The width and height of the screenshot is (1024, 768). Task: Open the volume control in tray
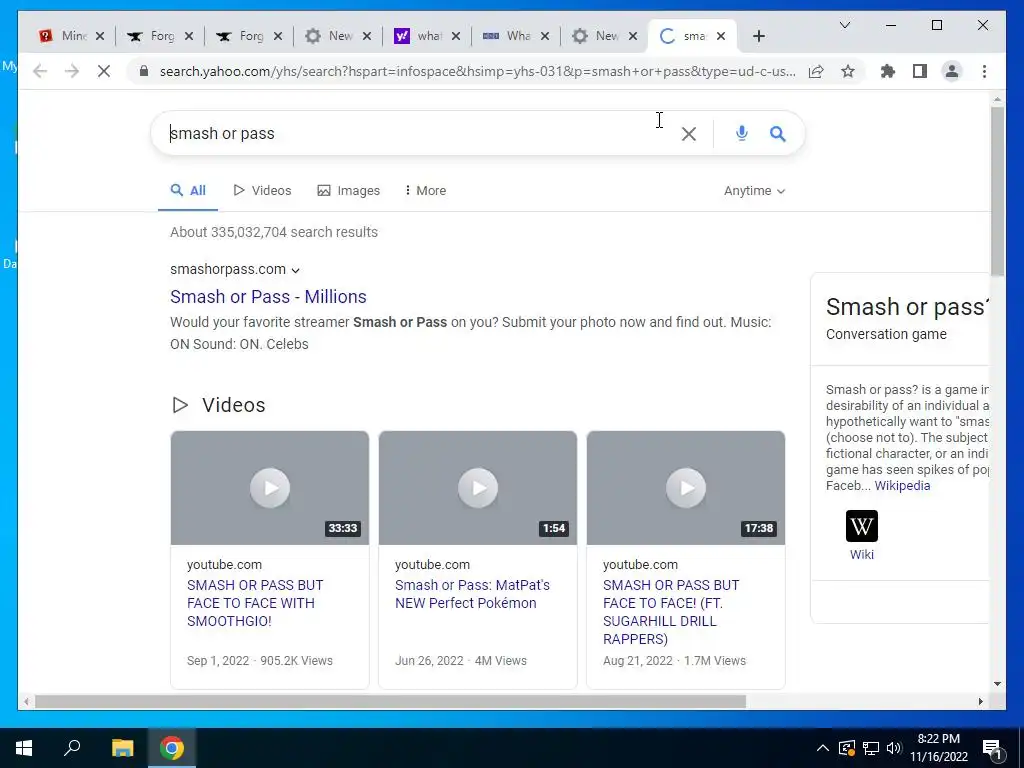pos(894,748)
